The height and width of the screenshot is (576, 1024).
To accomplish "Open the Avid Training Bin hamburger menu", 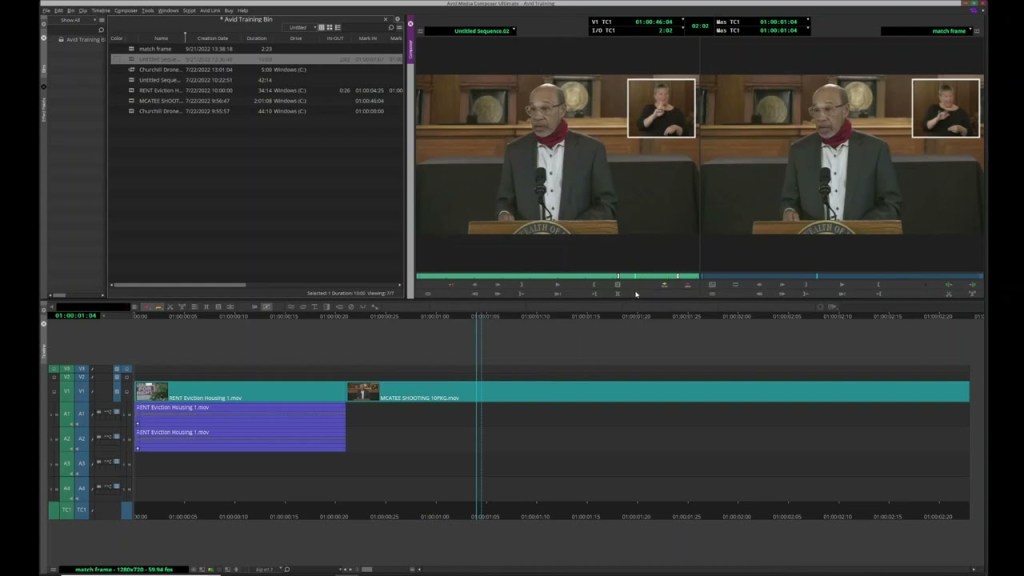I will click(x=399, y=27).
